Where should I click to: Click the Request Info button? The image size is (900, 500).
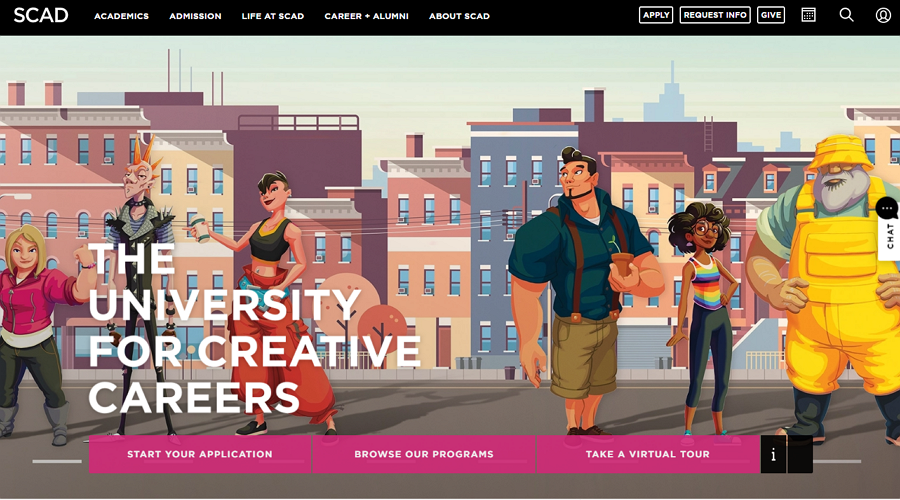click(x=715, y=15)
